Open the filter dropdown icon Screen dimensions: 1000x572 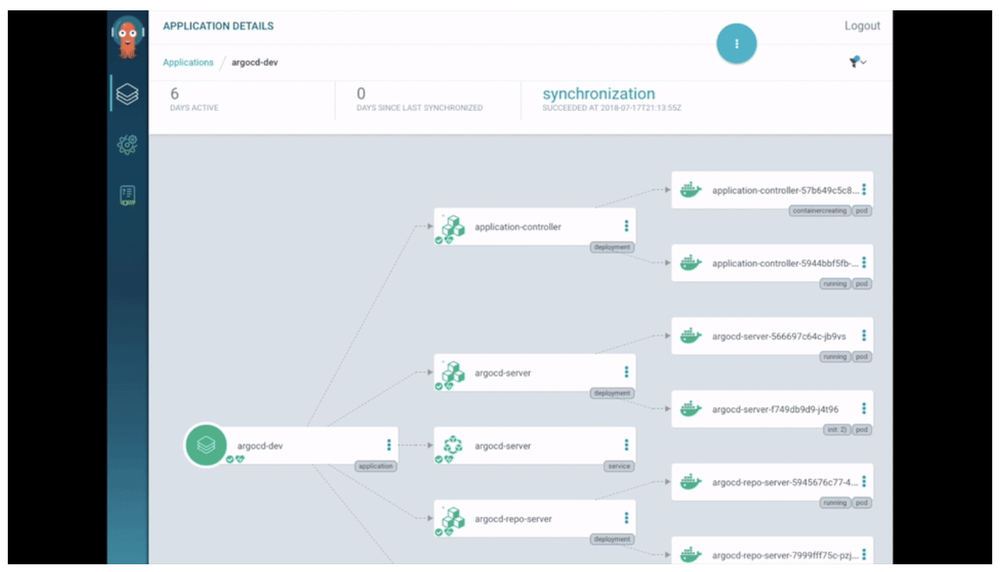[857, 62]
